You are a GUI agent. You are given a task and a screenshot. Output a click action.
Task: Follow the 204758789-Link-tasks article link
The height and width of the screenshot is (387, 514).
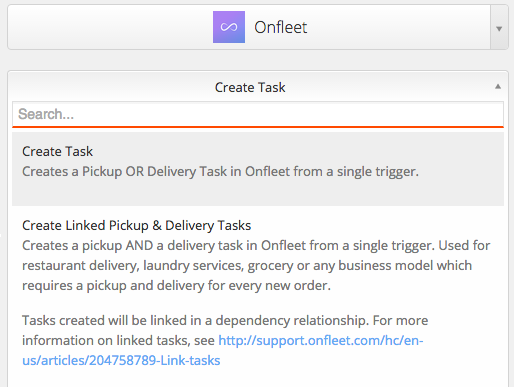121,360
